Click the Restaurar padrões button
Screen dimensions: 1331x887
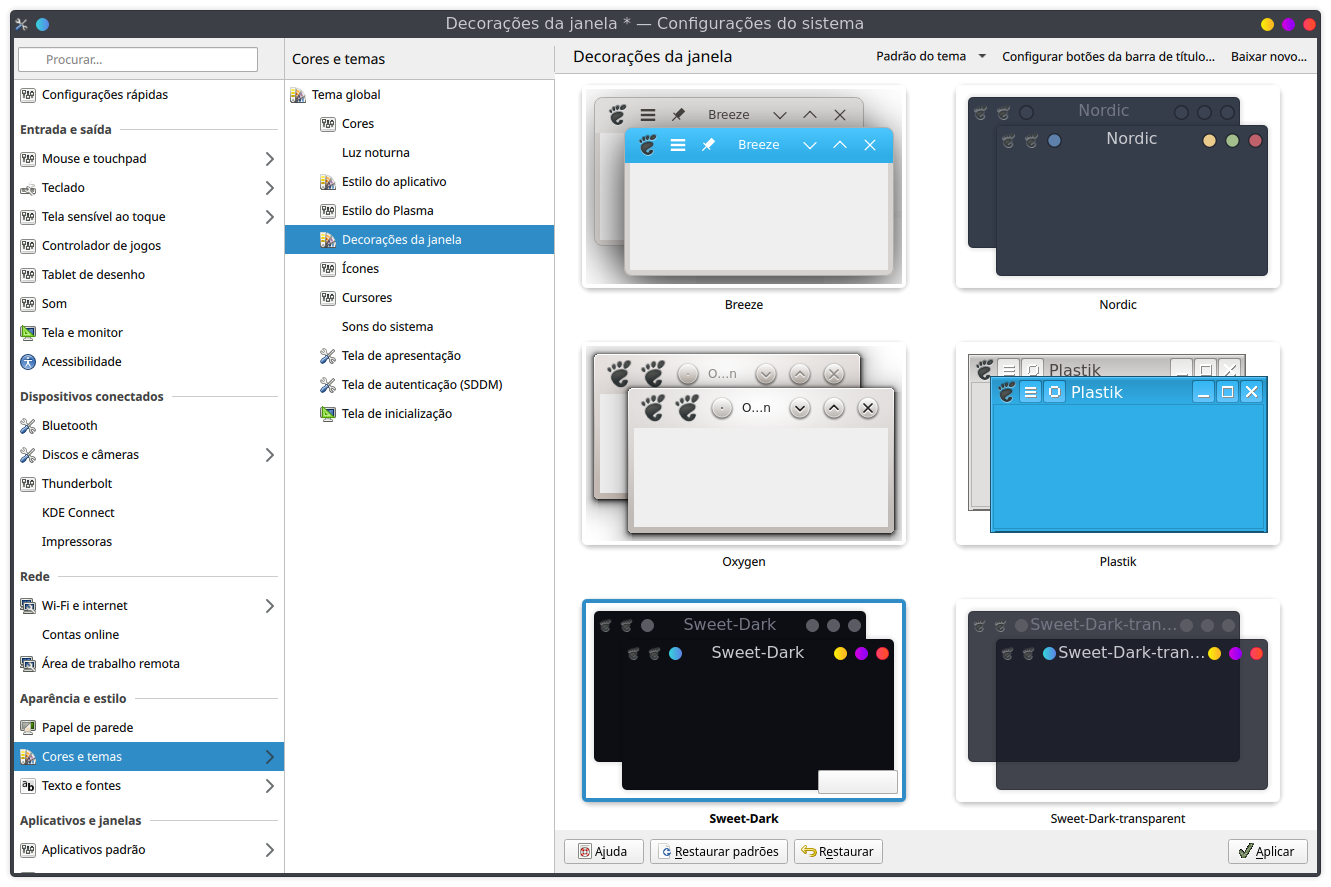[719, 852]
